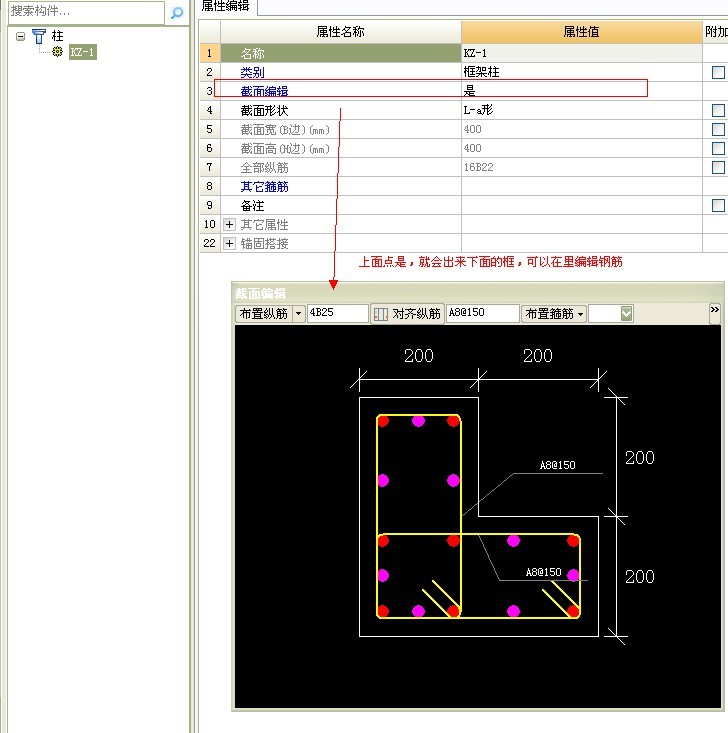
Task: Click the upper A8@150 stirrup label in drawing
Action: (557, 465)
